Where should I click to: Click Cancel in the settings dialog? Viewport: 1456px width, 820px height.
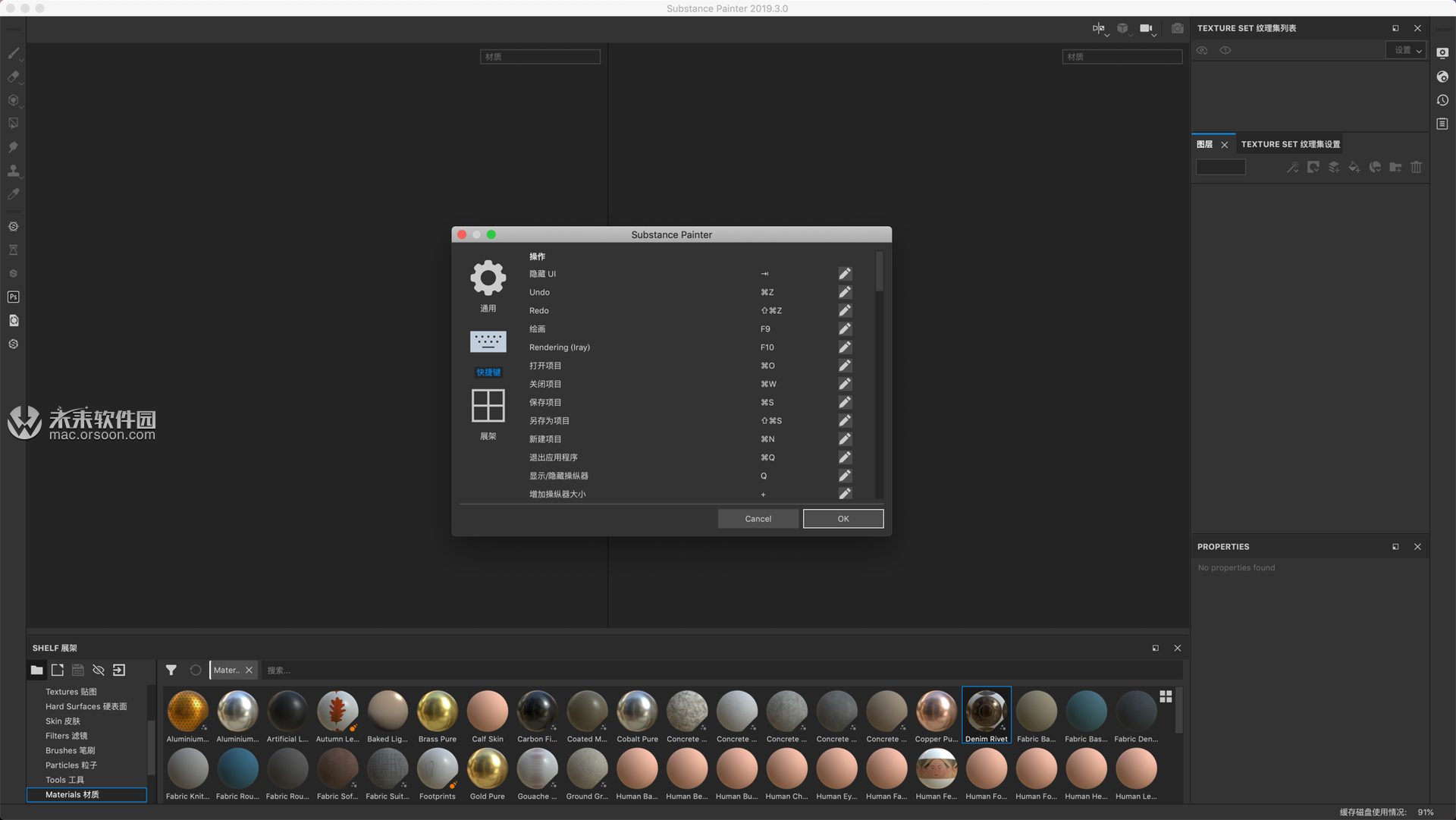pos(758,519)
